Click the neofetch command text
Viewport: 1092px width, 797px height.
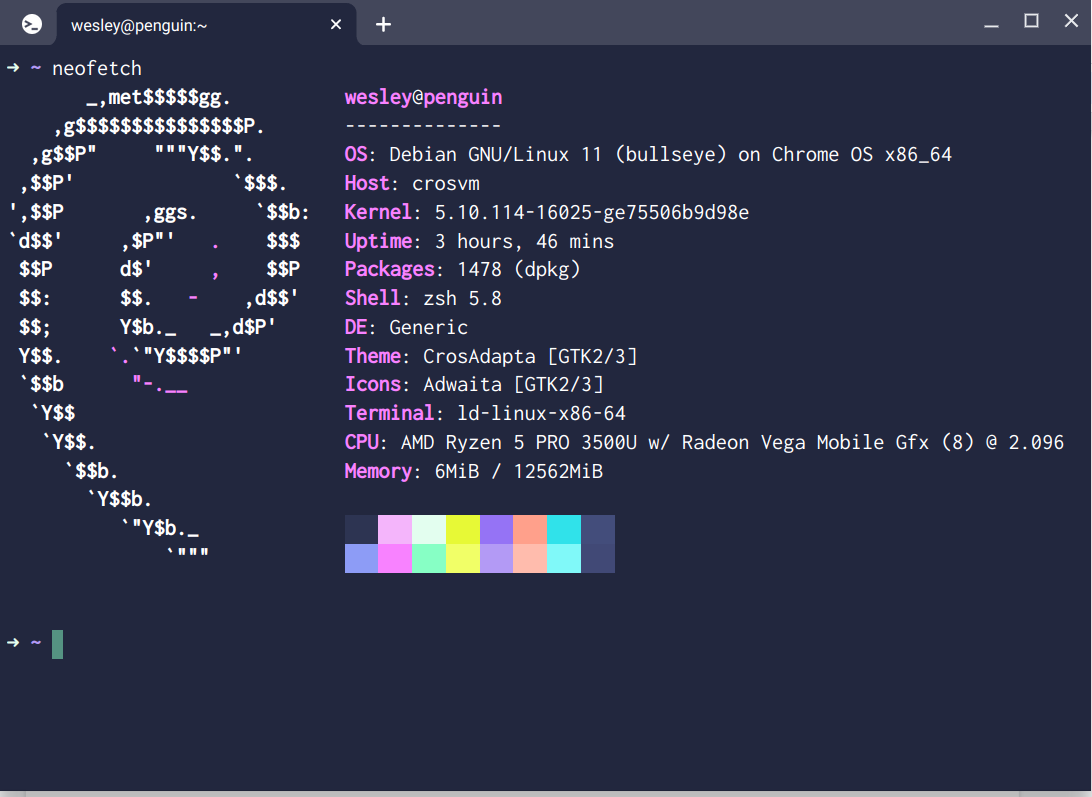97,68
